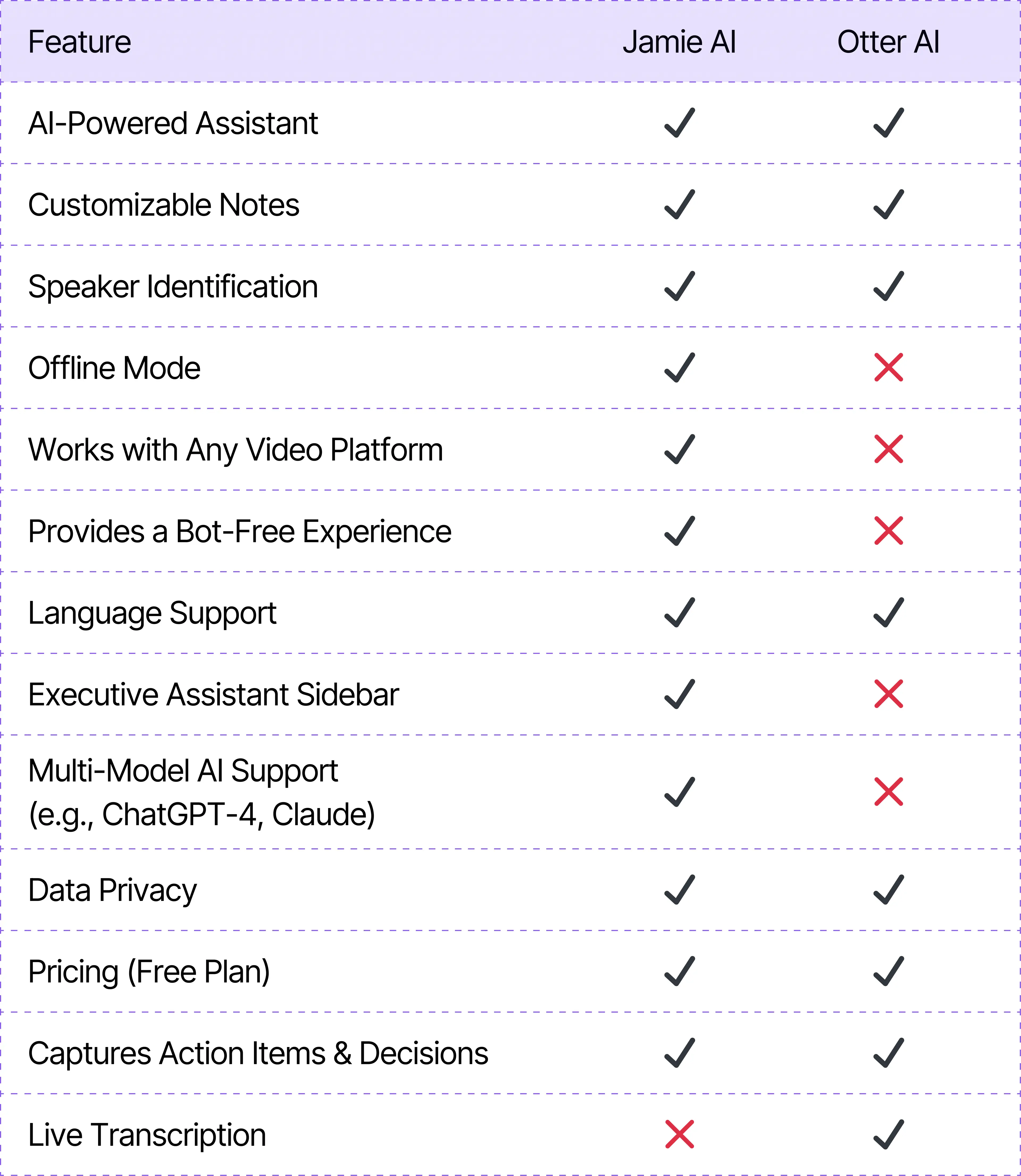Click the Executive Assistant Sidebar label
The height and width of the screenshot is (1176, 1021).
click(214, 694)
